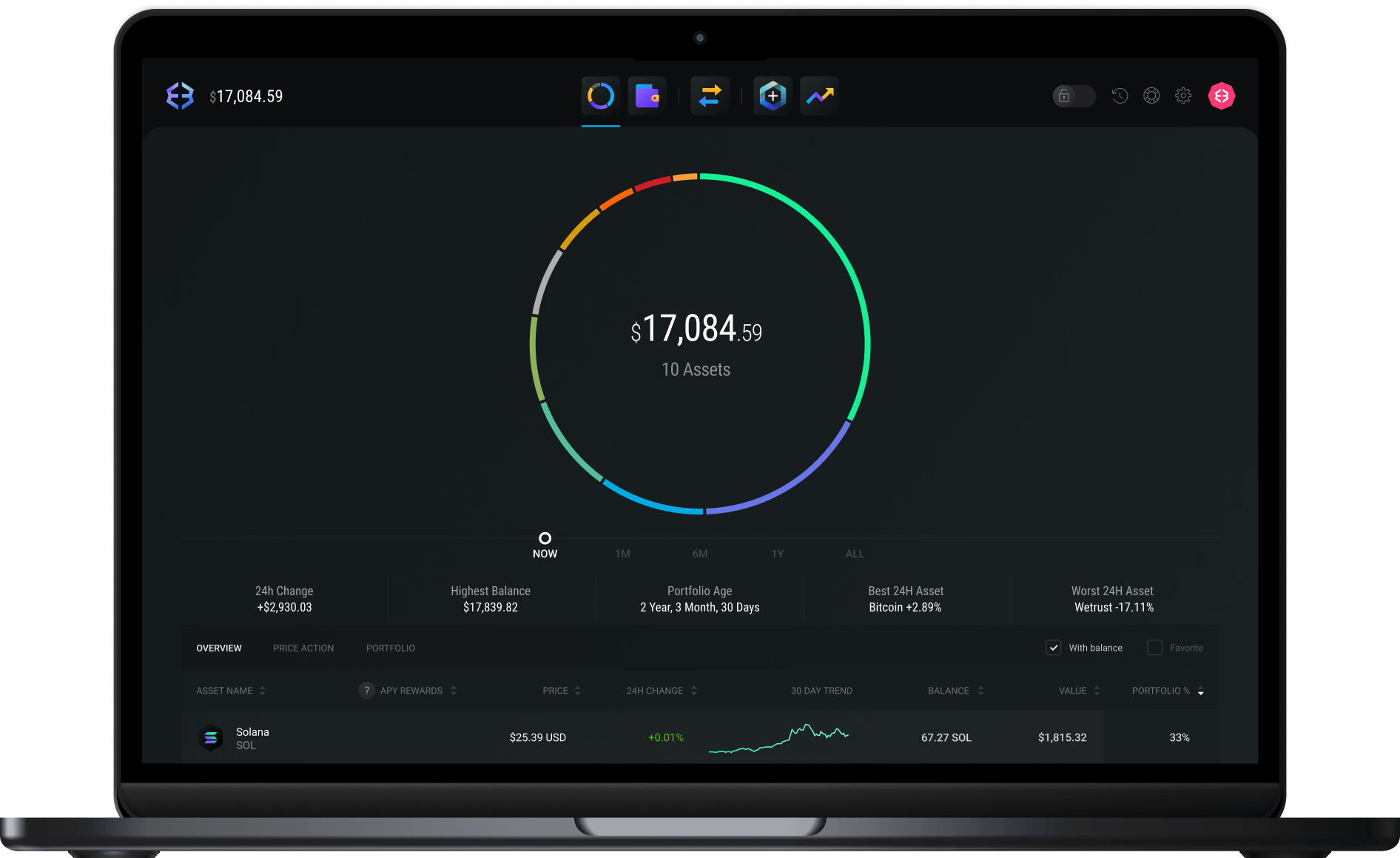Switch to the PORTFOLIO tab
The image size is (1400, 858).
391,648
